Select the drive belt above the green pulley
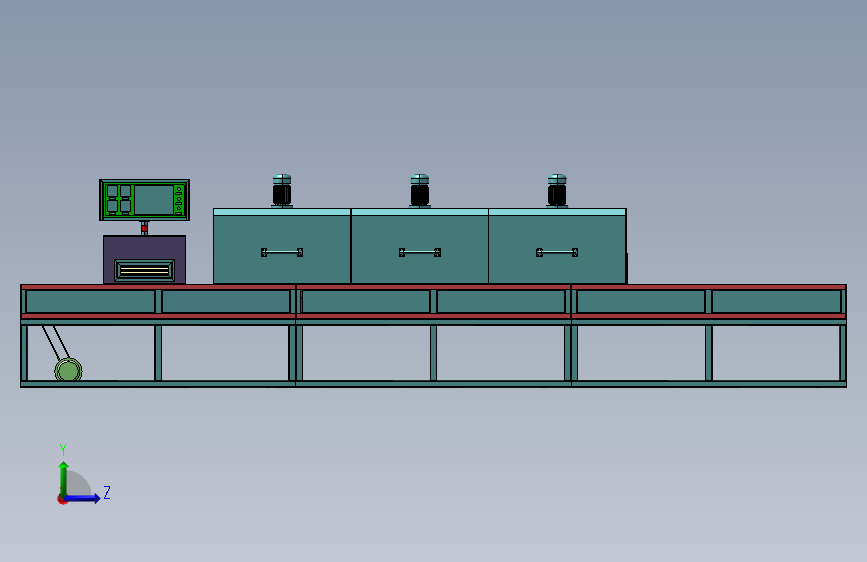Screen dimensions: 867x562 56,342
